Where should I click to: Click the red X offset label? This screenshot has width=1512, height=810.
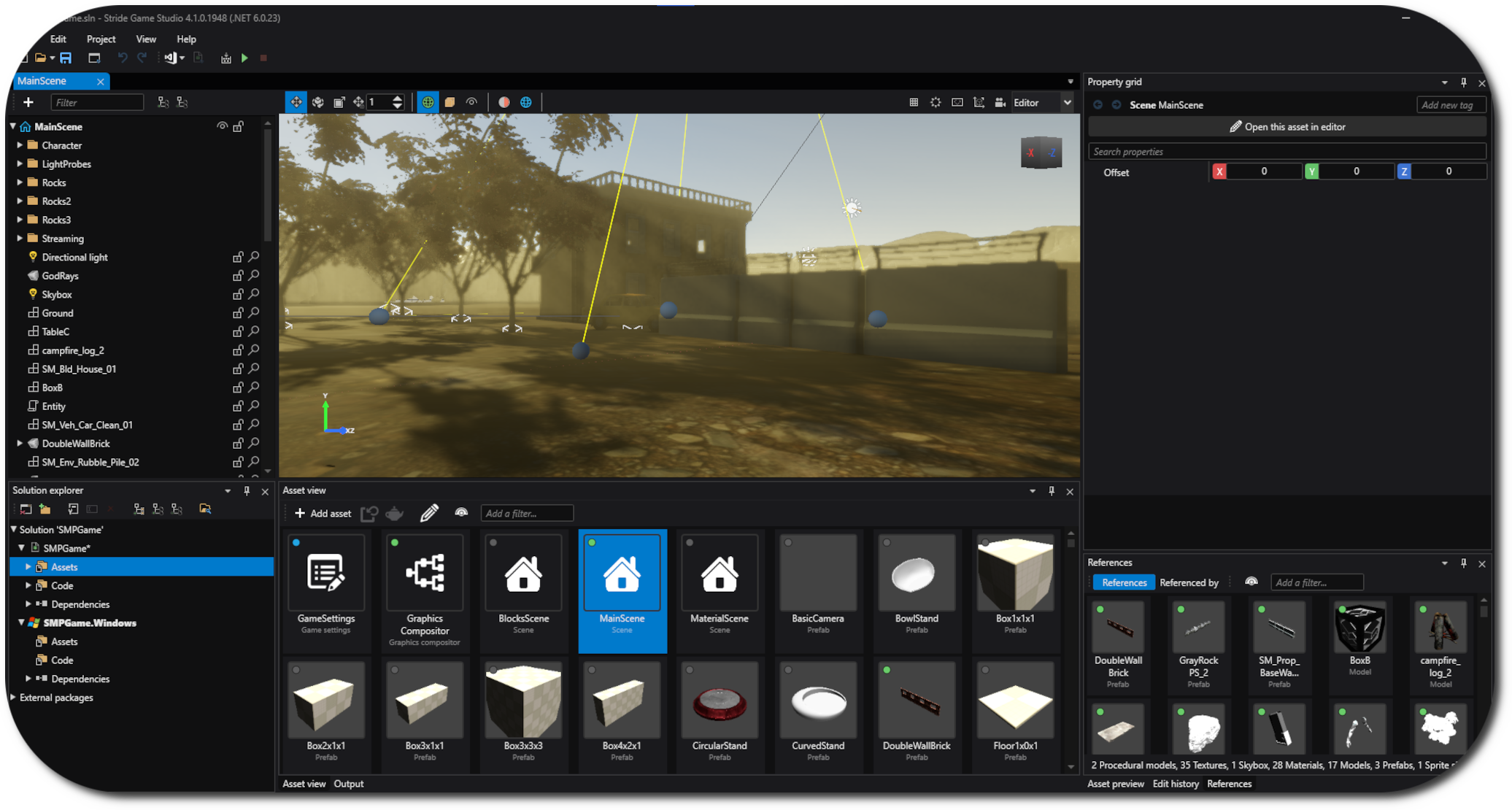1219,171
